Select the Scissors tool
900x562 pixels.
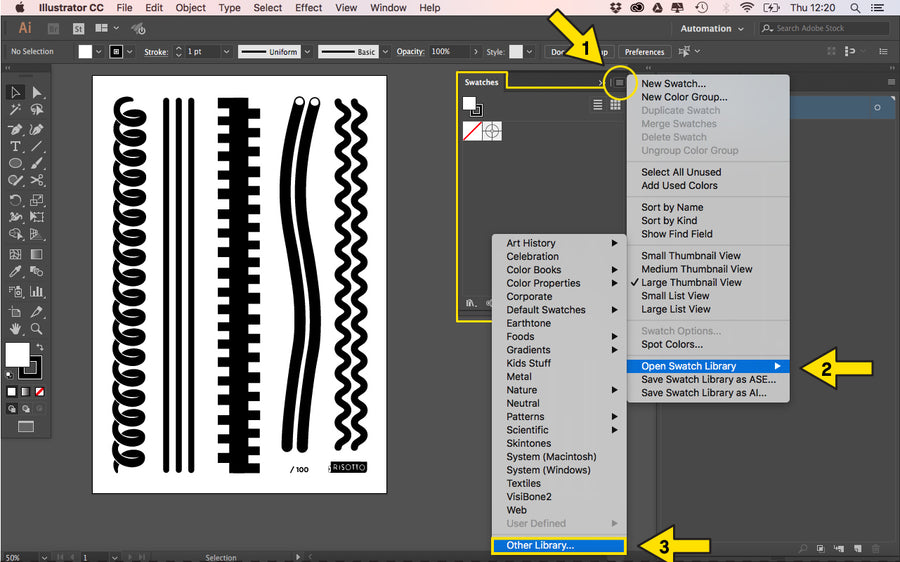(x=37, y=180)
